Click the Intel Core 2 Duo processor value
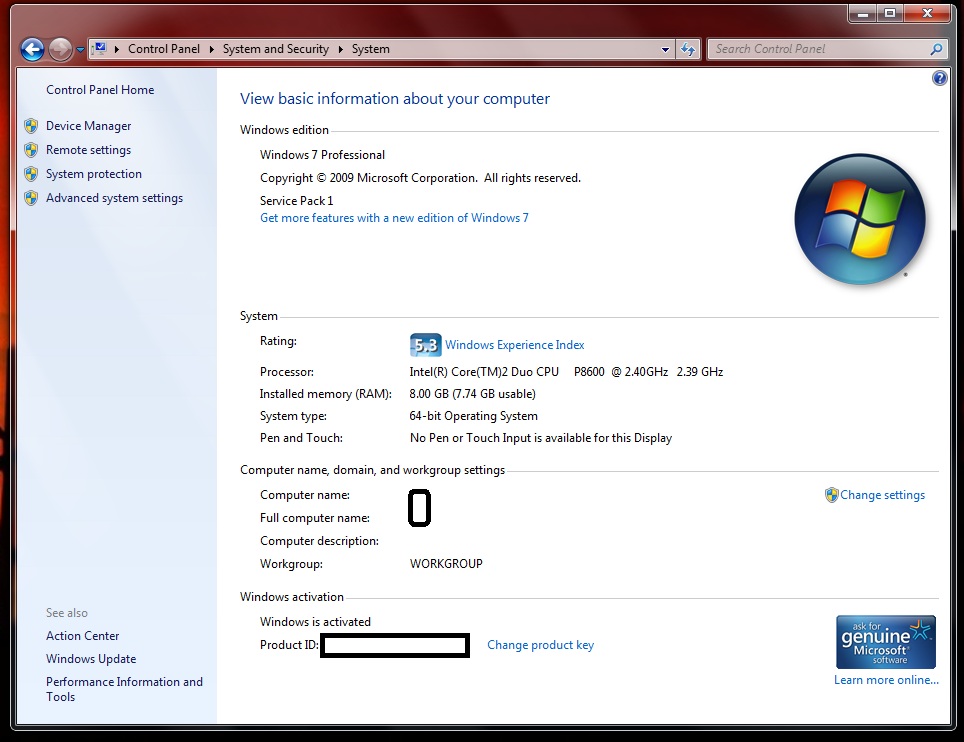Image resolution: width=964 pixels, height=742 pixels. 566,372
